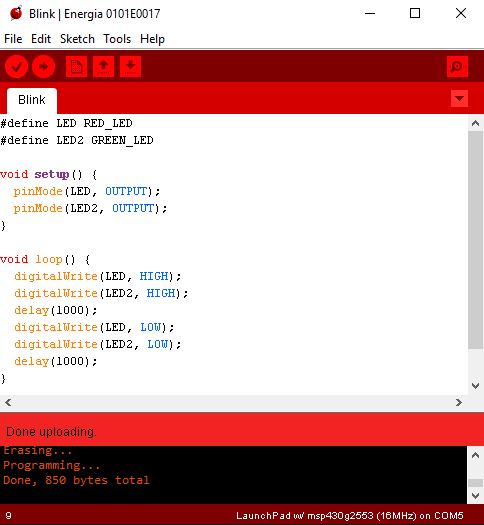484x525 pixels.
Task: Open the Serial Monitor magnifier icon
Action: tap(457, 66)
